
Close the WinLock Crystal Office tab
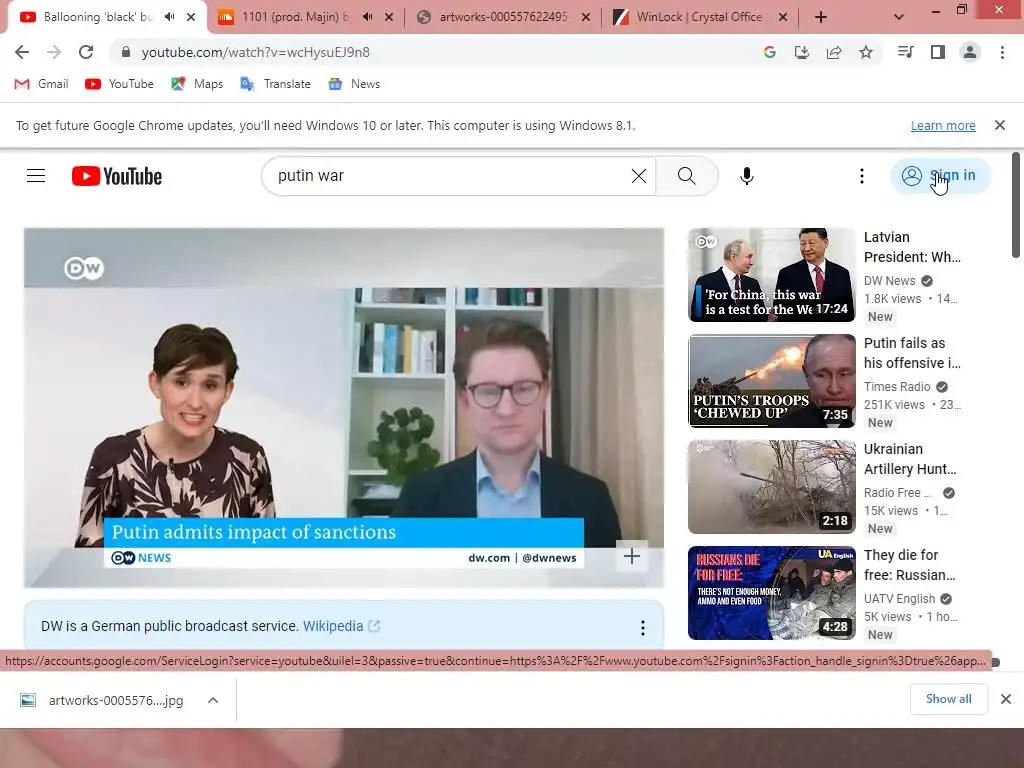[x=783, y=17]
